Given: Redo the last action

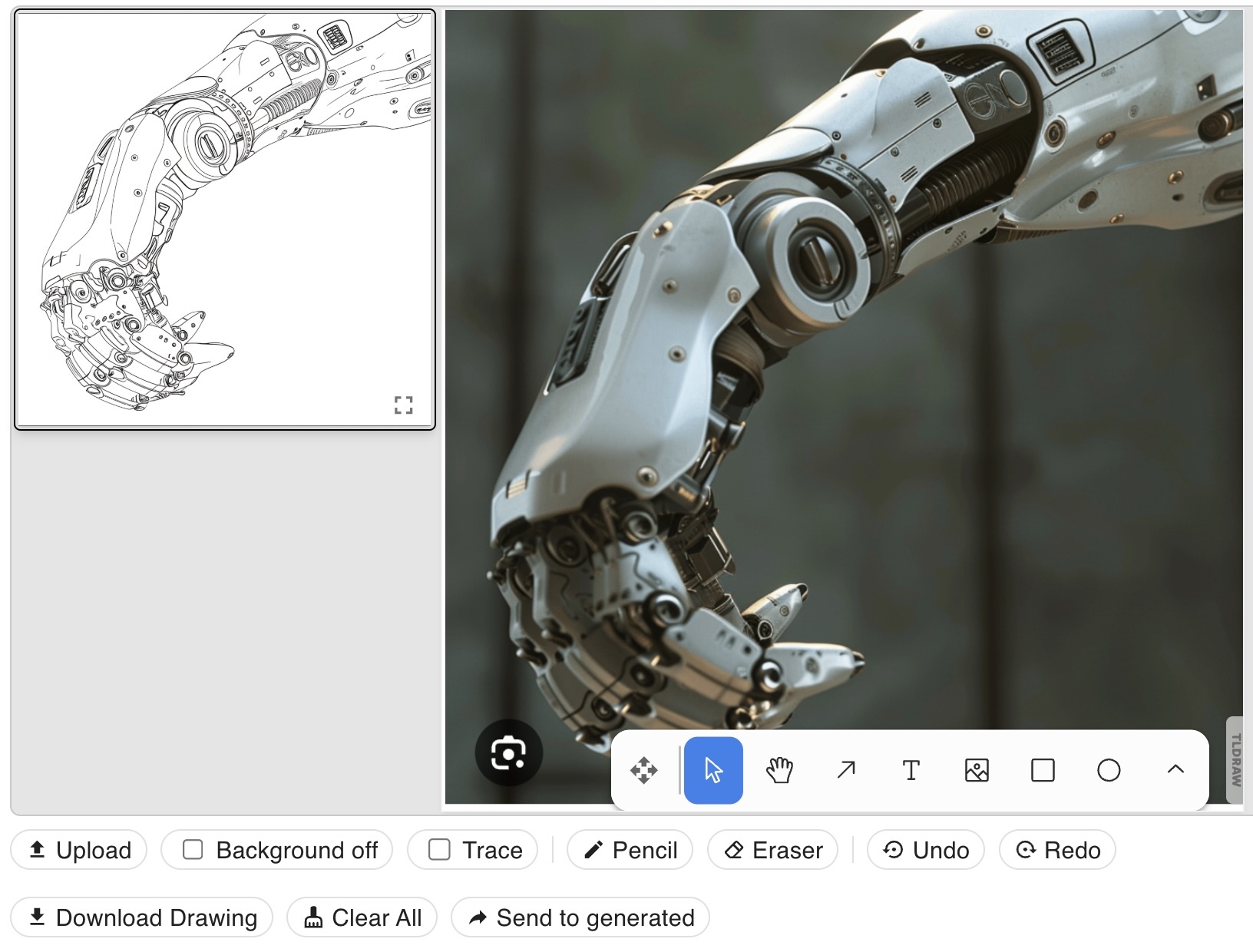Looking at the screenshot, I should pos(1057,850).
